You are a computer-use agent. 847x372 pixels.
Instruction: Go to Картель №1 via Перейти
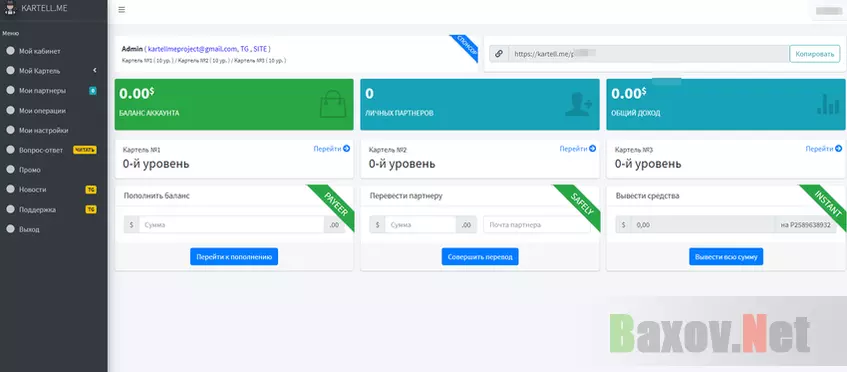[332, 148]
